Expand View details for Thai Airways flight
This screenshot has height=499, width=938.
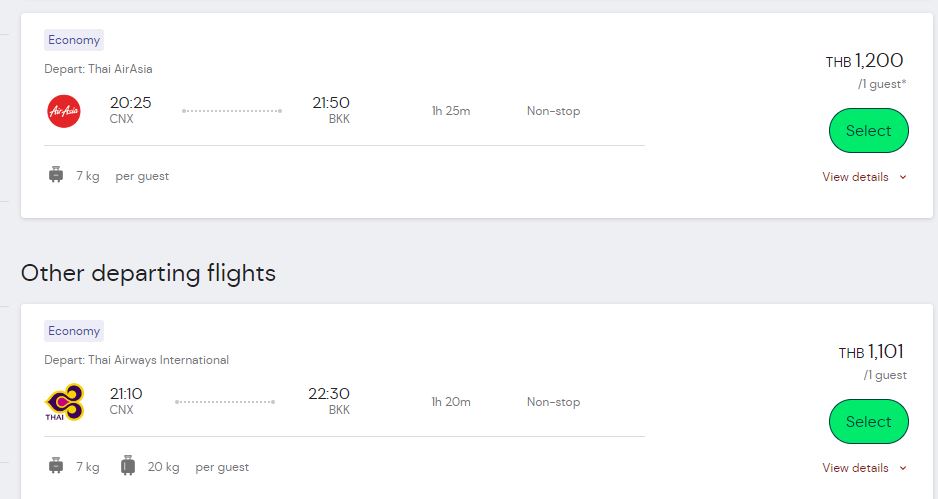pyautogui.click(x=855, y=467)
